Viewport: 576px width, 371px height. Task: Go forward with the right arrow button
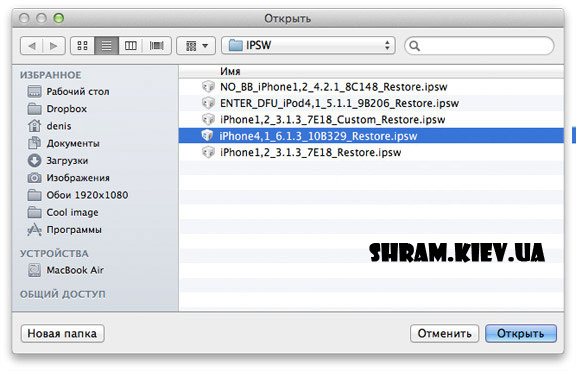[x=54, y=46]
